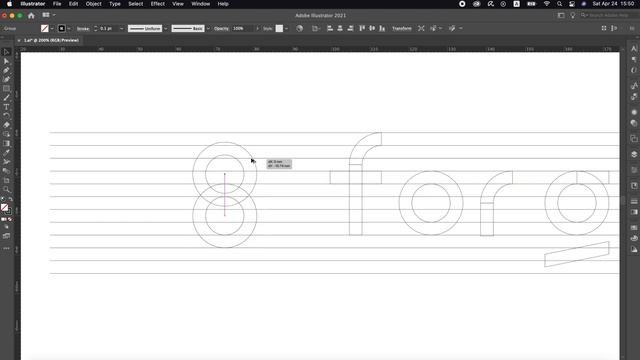Image resolution: width=640 pixels, height=360 pixels.
Task: Open macOS Spotlight search icon
Action: (x=559, y=4)
